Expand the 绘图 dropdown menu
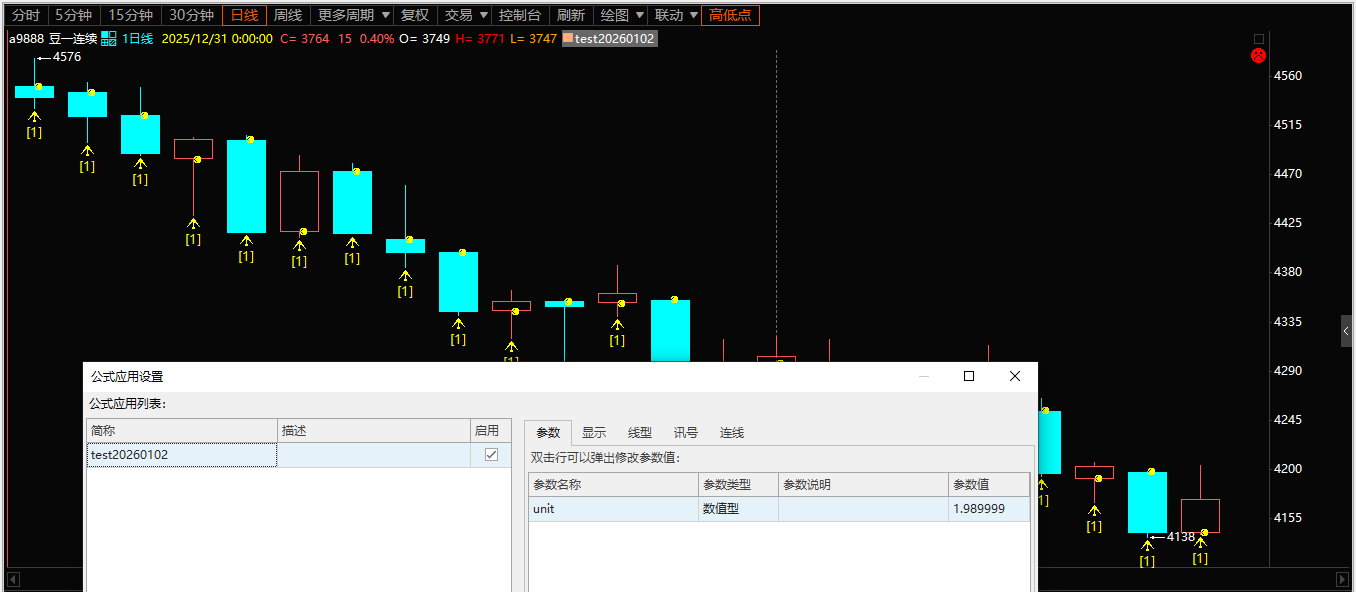 point(622,15)
